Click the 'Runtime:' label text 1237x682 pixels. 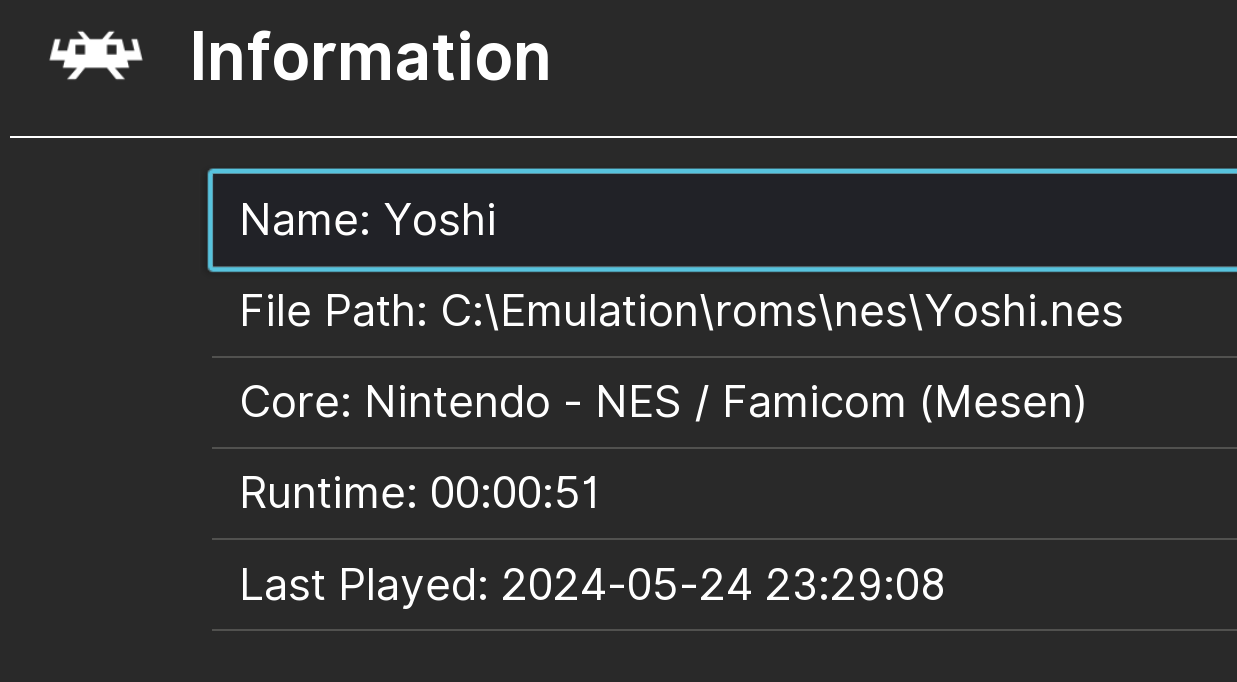pos(329,494)
